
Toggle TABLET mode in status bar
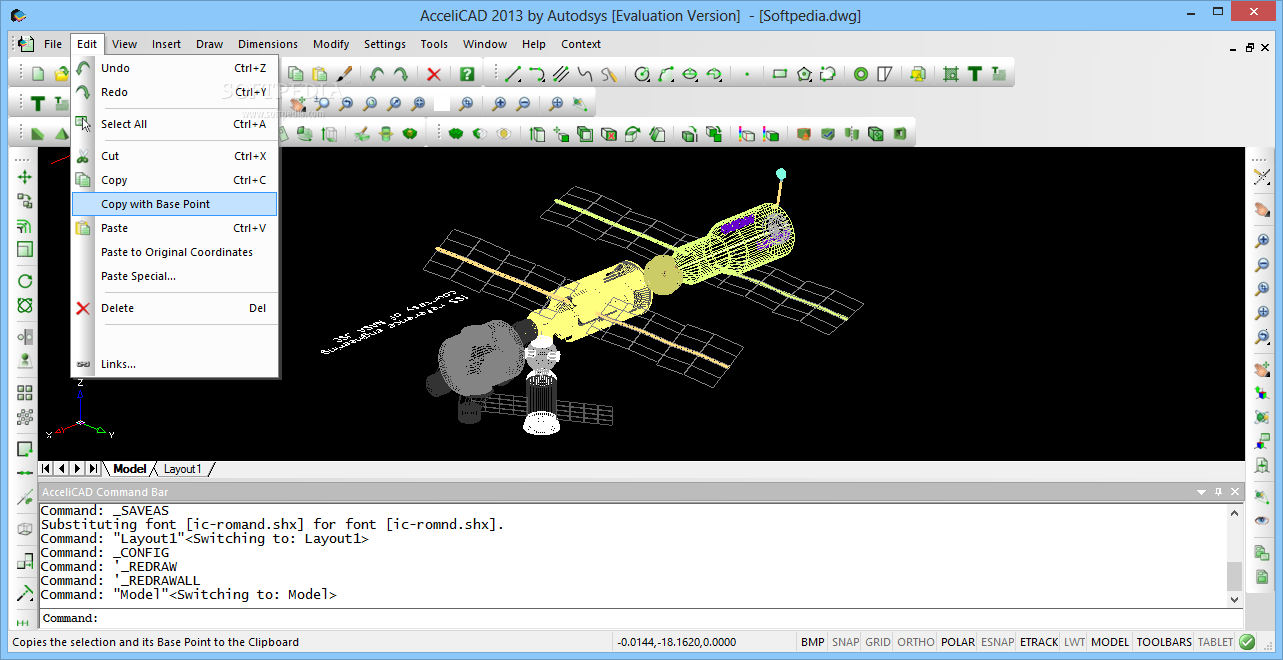(1216, 642)
